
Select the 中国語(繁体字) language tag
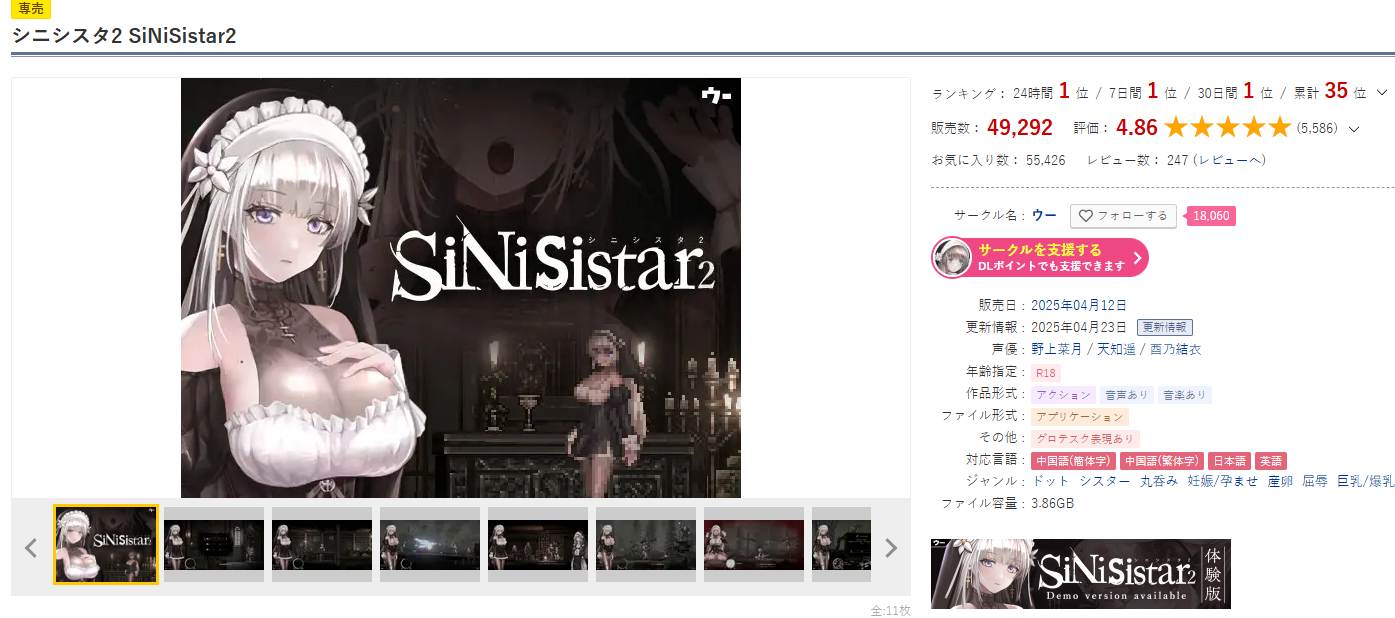(1161, 461)
